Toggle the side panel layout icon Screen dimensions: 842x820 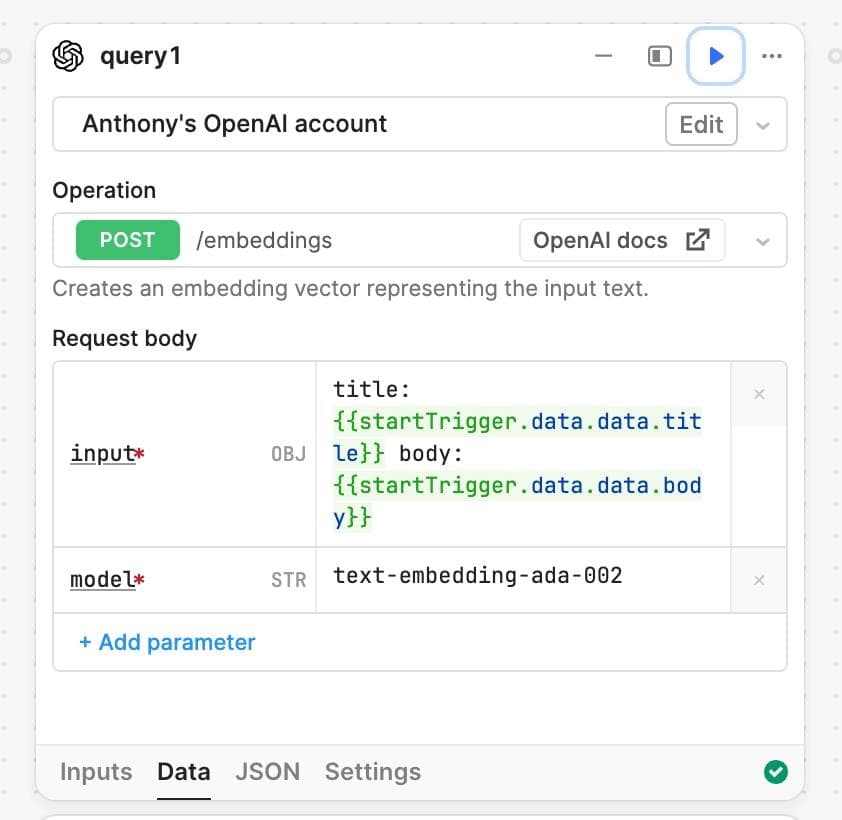[x=659, y=56]
